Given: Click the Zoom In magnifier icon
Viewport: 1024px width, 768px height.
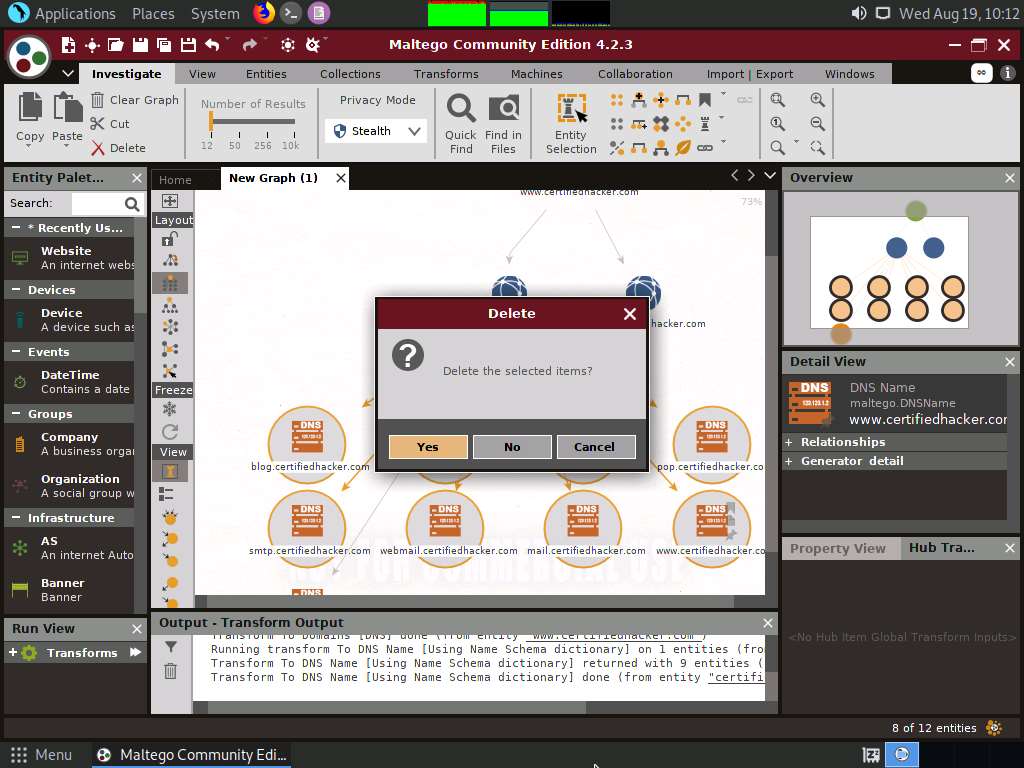Looking at the screenshot, I should click(817, 100).
